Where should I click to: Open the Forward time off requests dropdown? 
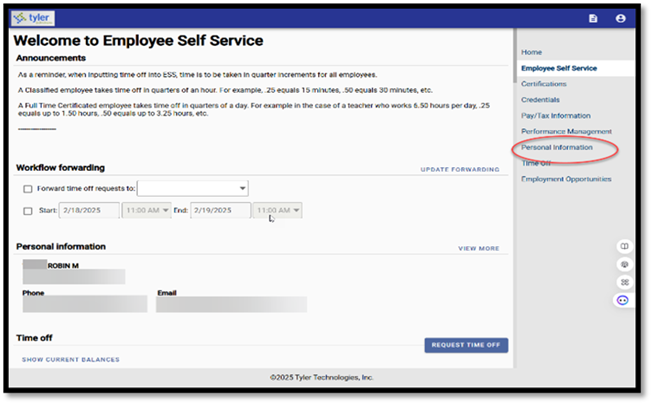tap(193, 188)
